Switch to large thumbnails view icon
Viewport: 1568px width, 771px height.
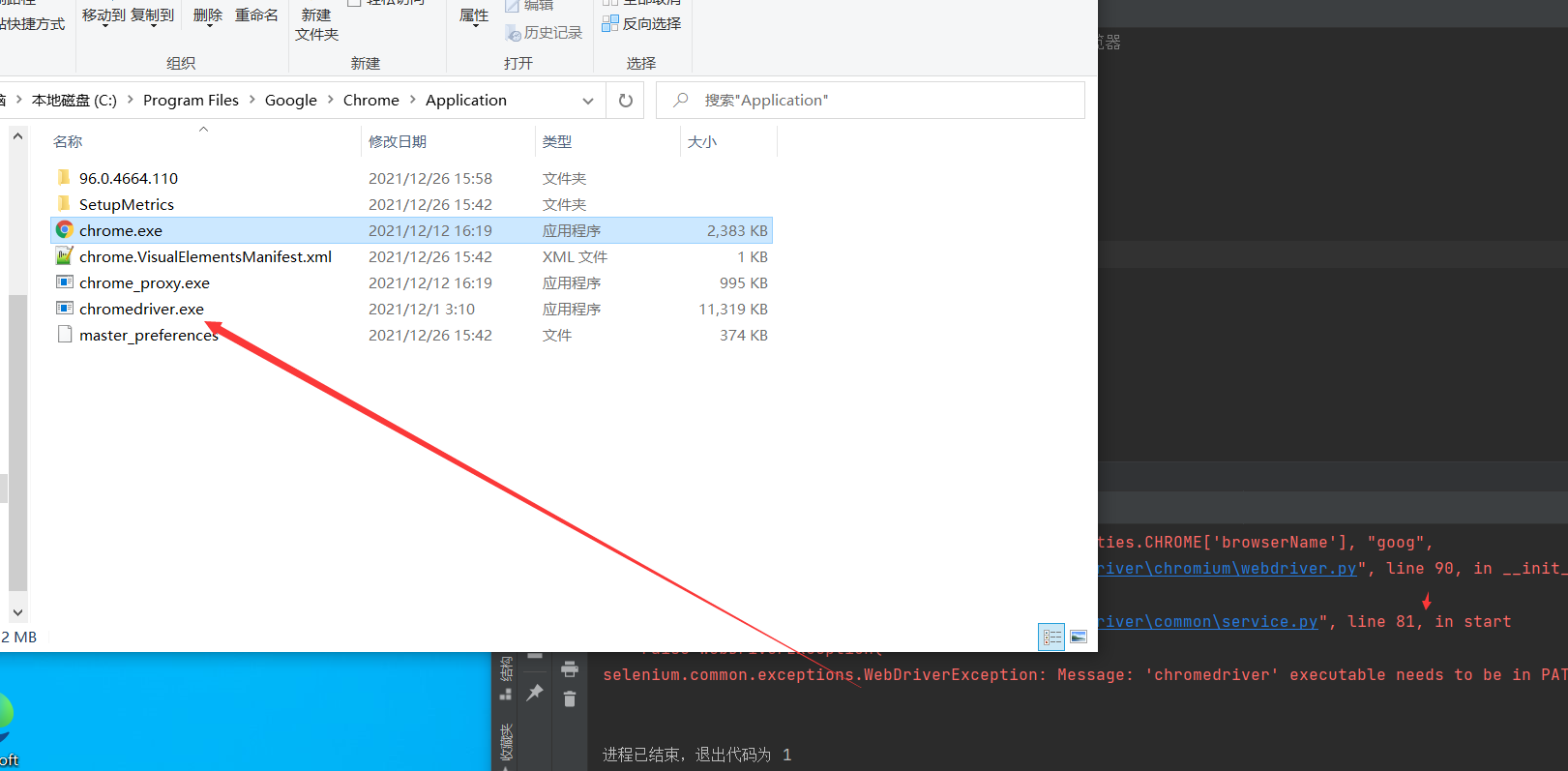pyautogui.click(x=1079, y=637)
